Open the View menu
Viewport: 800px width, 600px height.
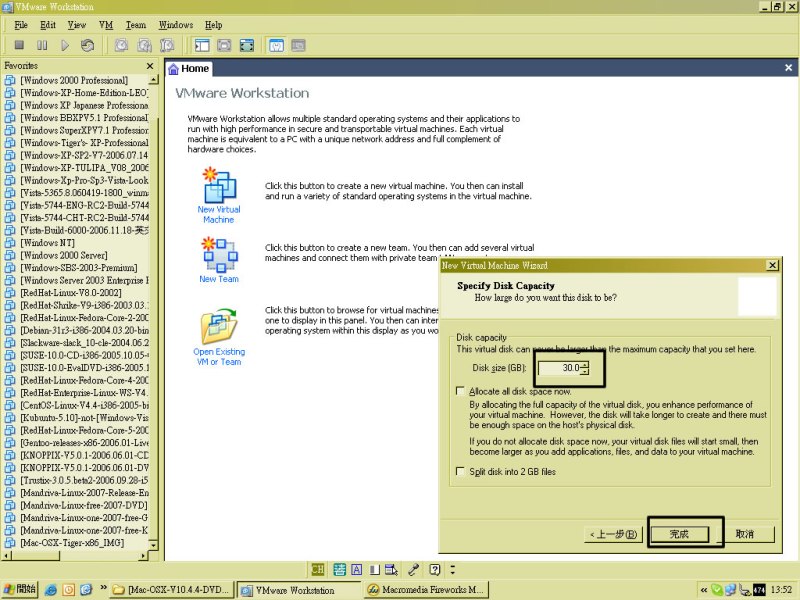[x=77, y=25]
